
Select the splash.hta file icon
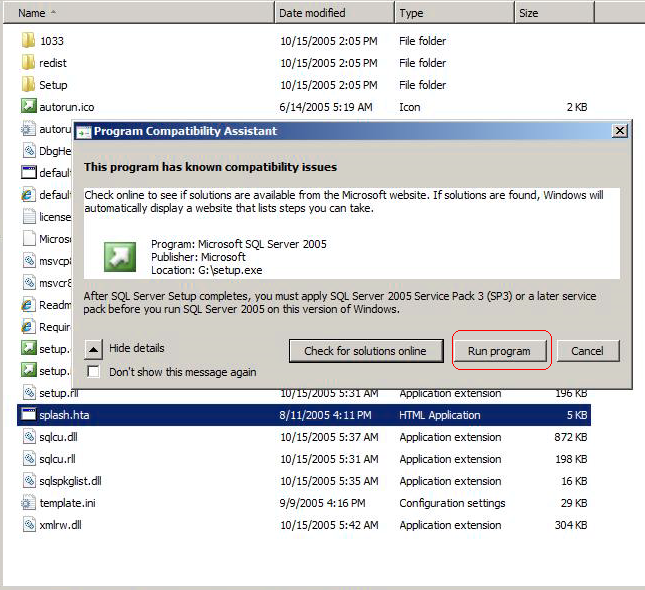(28, 415)
